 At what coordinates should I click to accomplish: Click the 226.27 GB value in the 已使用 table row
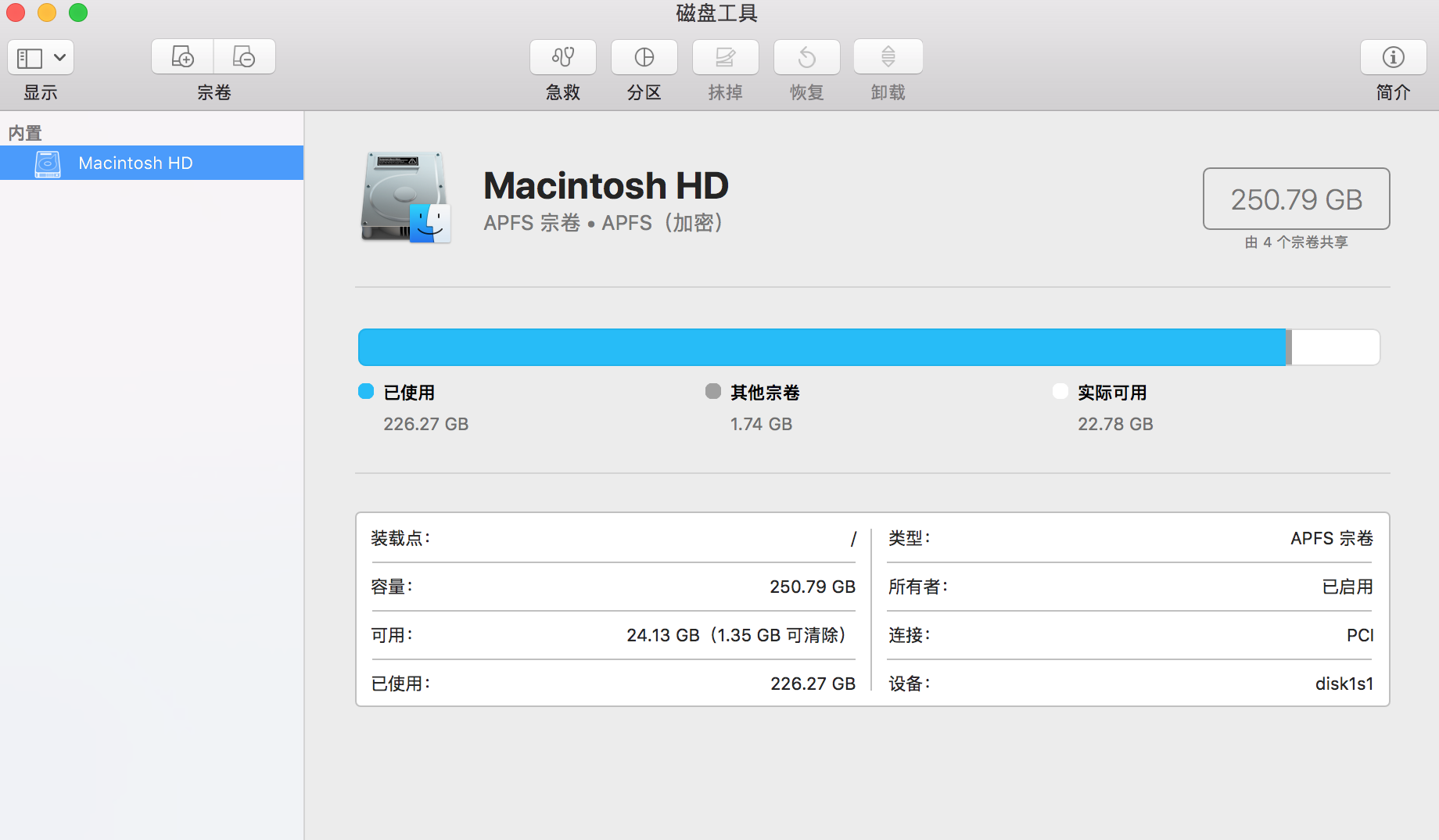pyautogui.click(x=813, y=684)
